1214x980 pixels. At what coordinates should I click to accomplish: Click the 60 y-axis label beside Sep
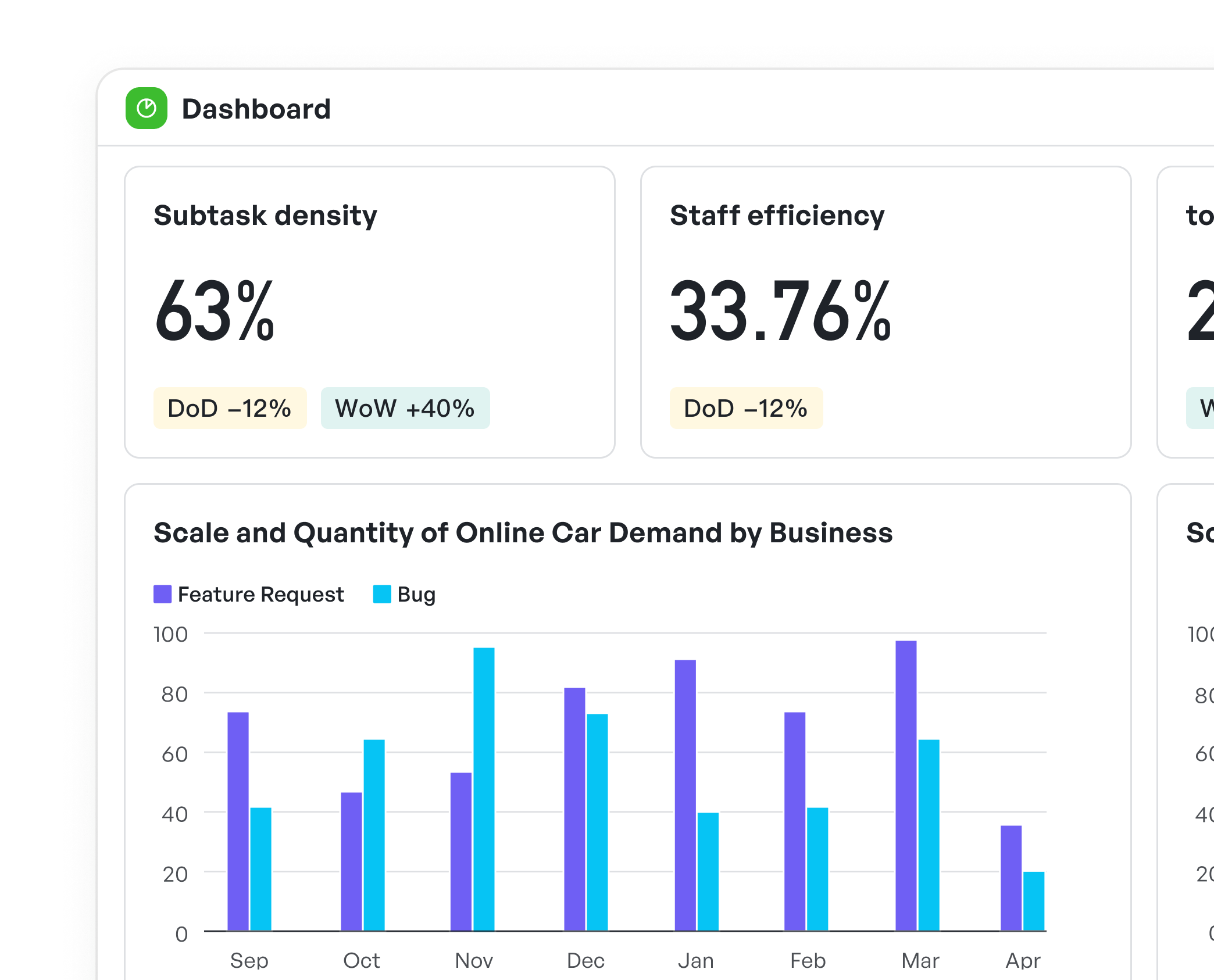(x=174, y=754)
